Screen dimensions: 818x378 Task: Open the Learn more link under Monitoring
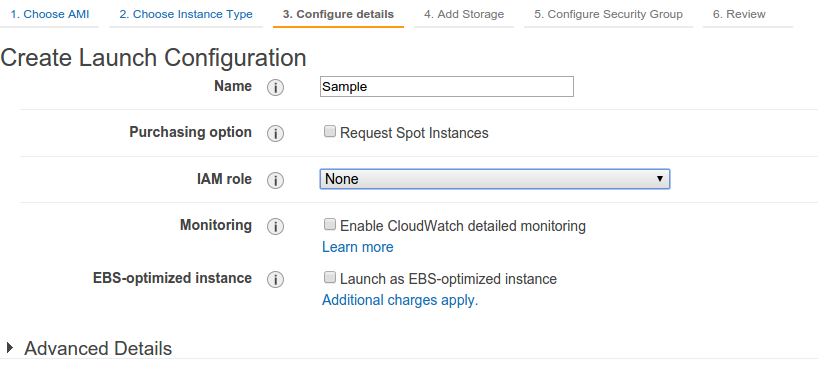(x=358, y=247)
